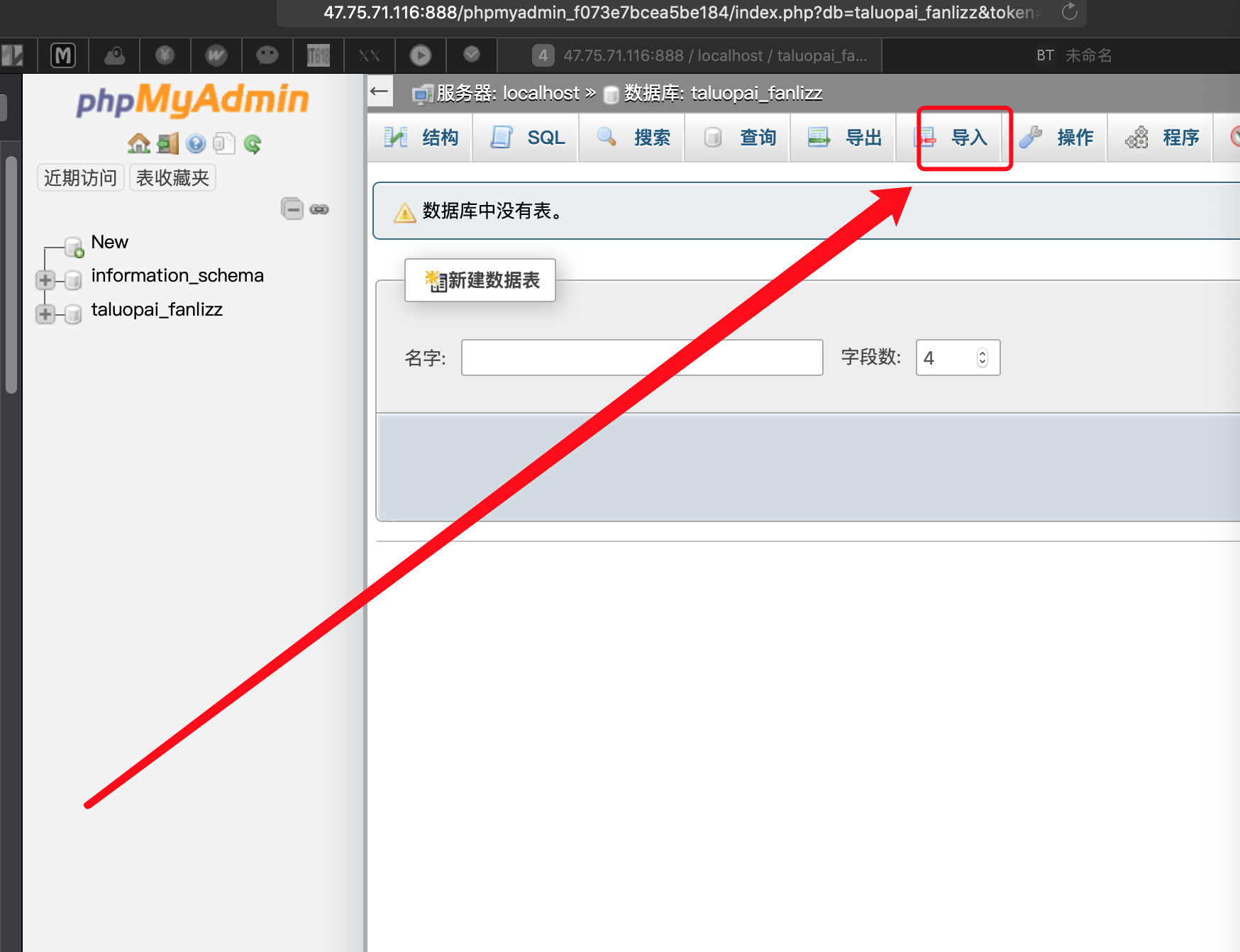Click the green reload navigation icon
1240x952 pixels.
click(253, 144)
